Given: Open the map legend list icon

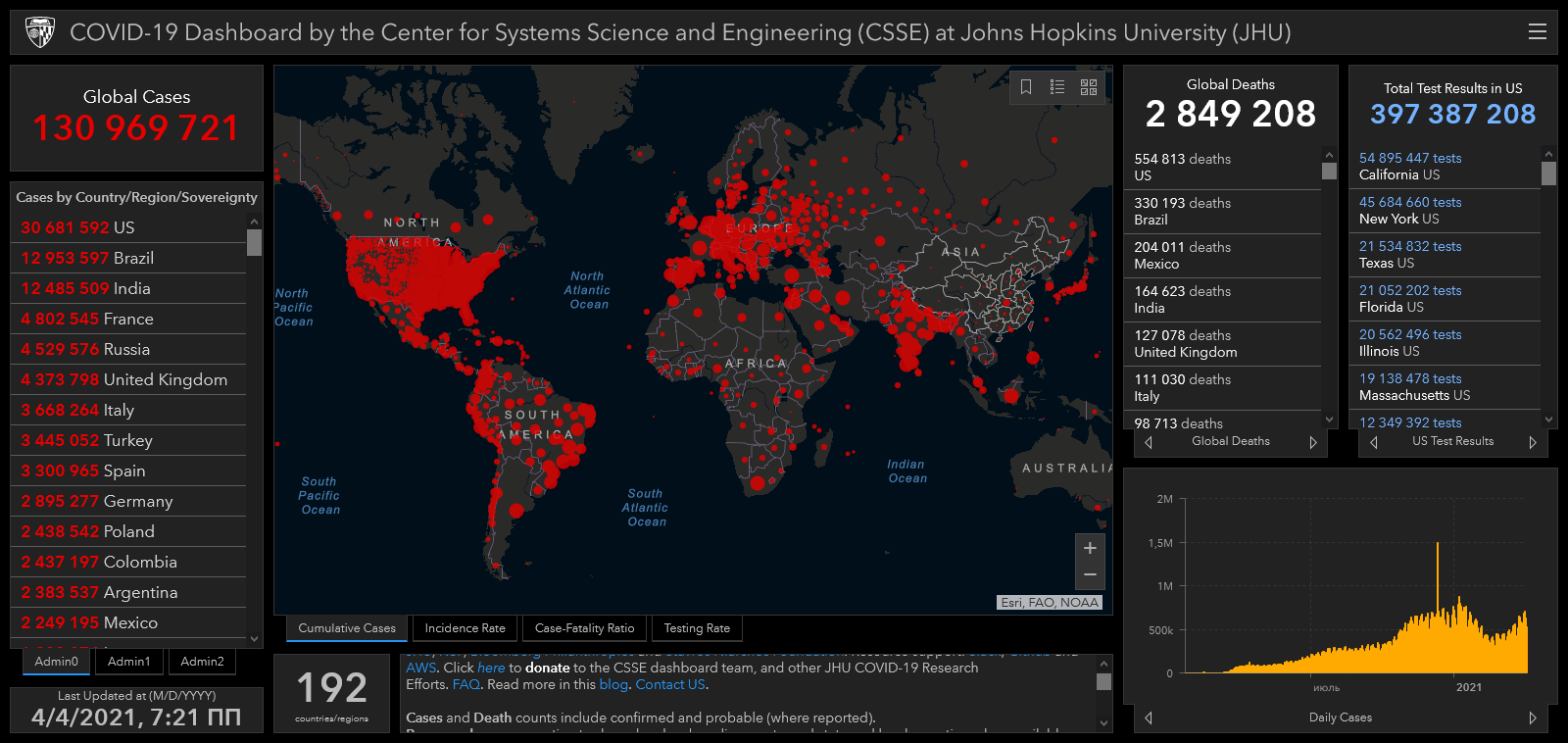Looking at the screenshot, I should pyautogui.click(x=1057, y=87).
